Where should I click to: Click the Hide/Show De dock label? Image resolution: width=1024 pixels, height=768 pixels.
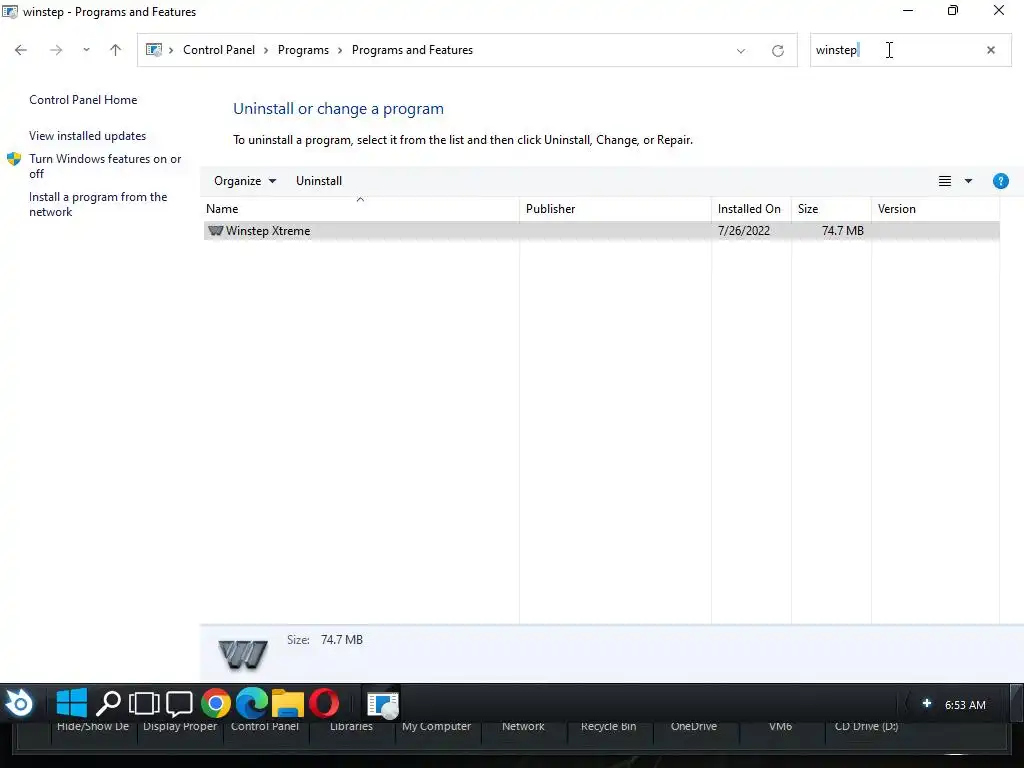coord(93,726)
